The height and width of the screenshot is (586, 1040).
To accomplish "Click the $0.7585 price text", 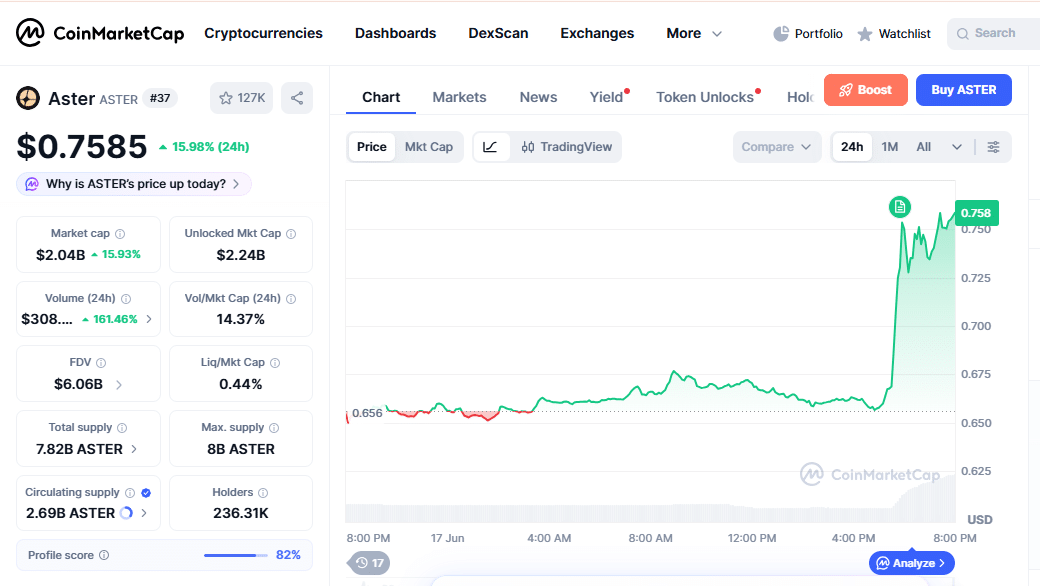I will click(82, 146).
